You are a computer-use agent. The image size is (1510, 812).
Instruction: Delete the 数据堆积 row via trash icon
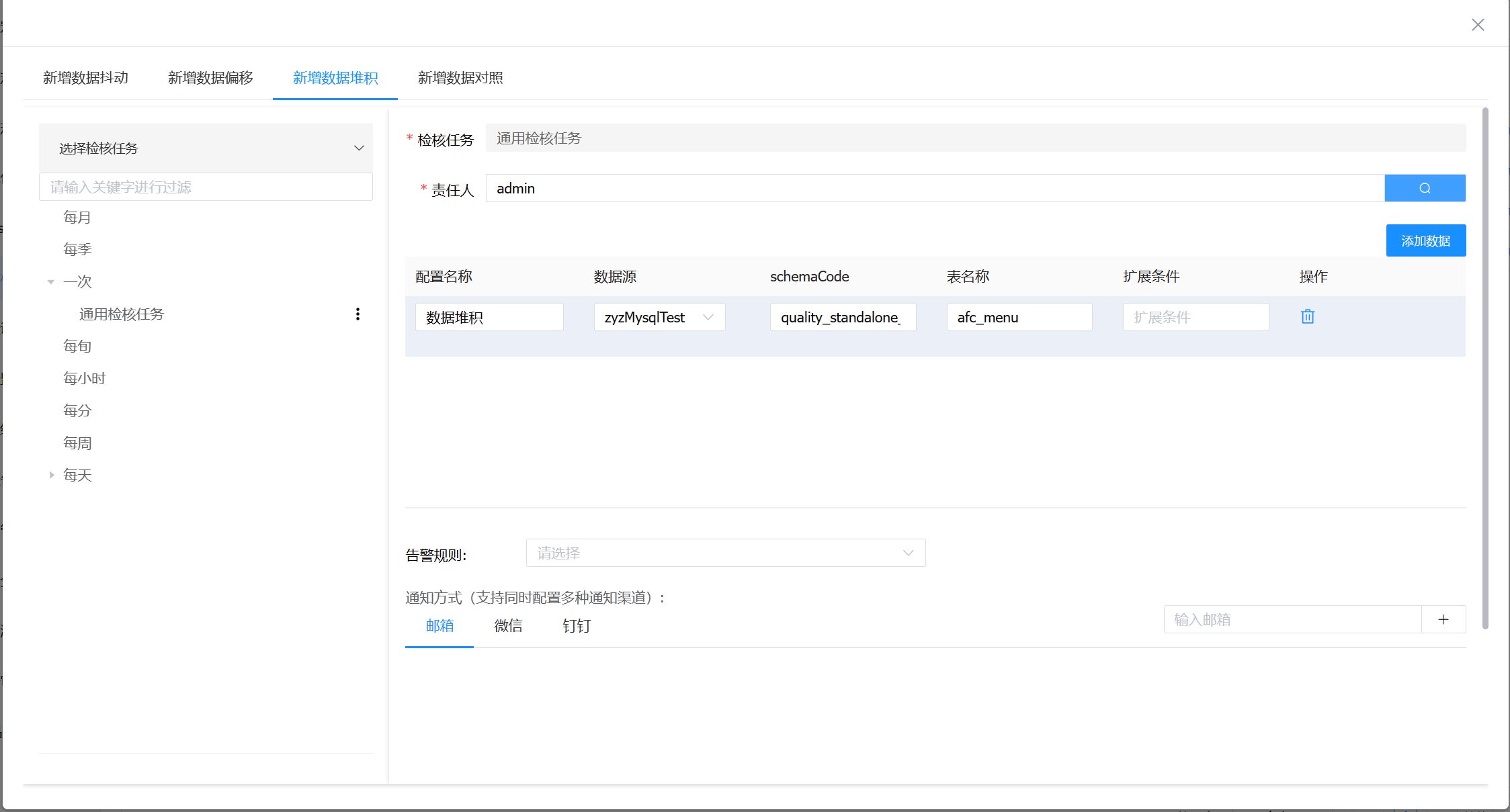[x=1307, y=316]
